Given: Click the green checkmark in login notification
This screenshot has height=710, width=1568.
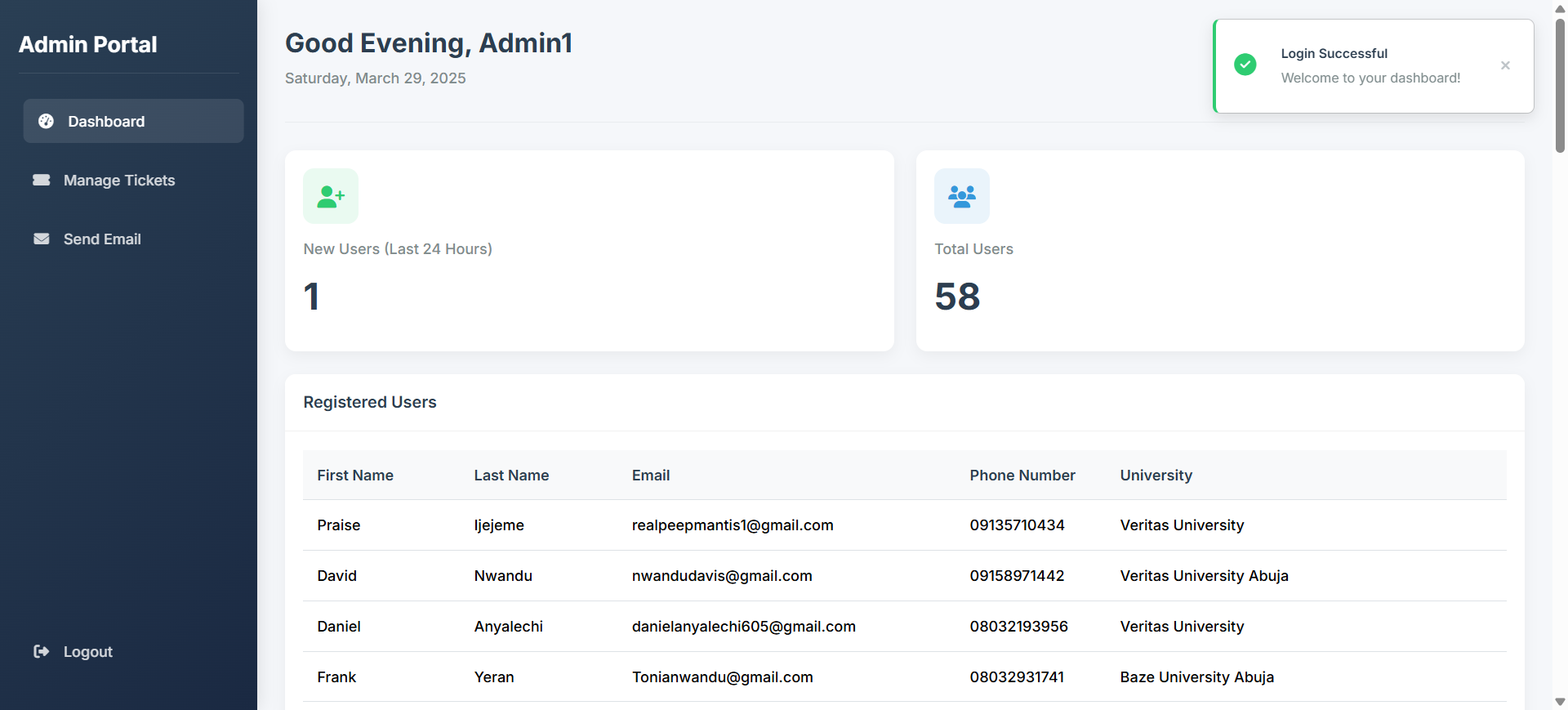Looking at the screenshot, I should [x=1245, y=65].
